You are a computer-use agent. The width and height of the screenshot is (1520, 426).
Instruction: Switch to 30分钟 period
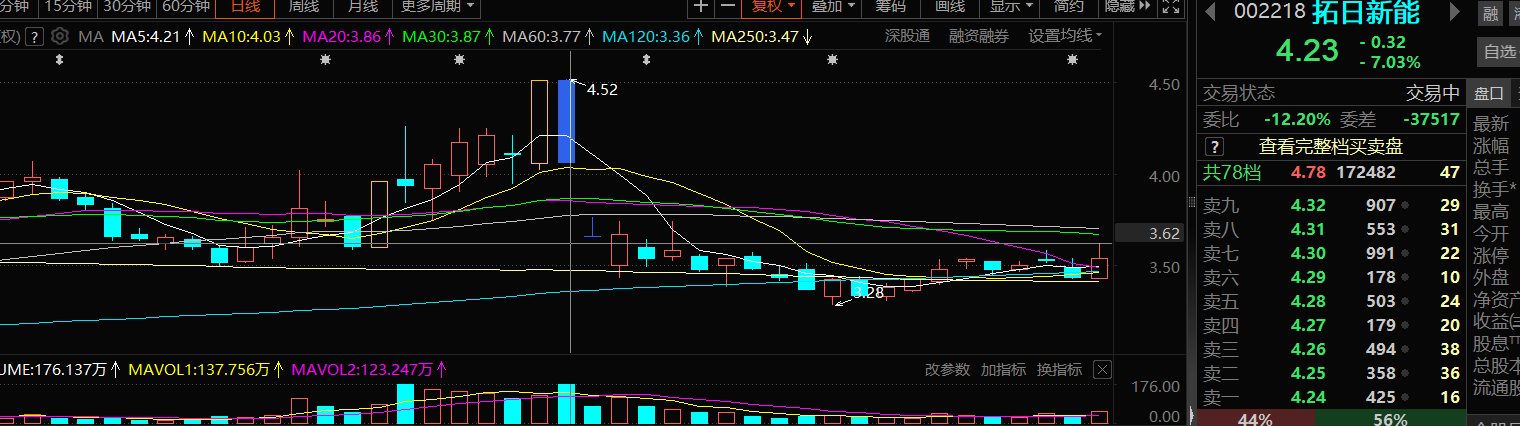tap(127, 7)
